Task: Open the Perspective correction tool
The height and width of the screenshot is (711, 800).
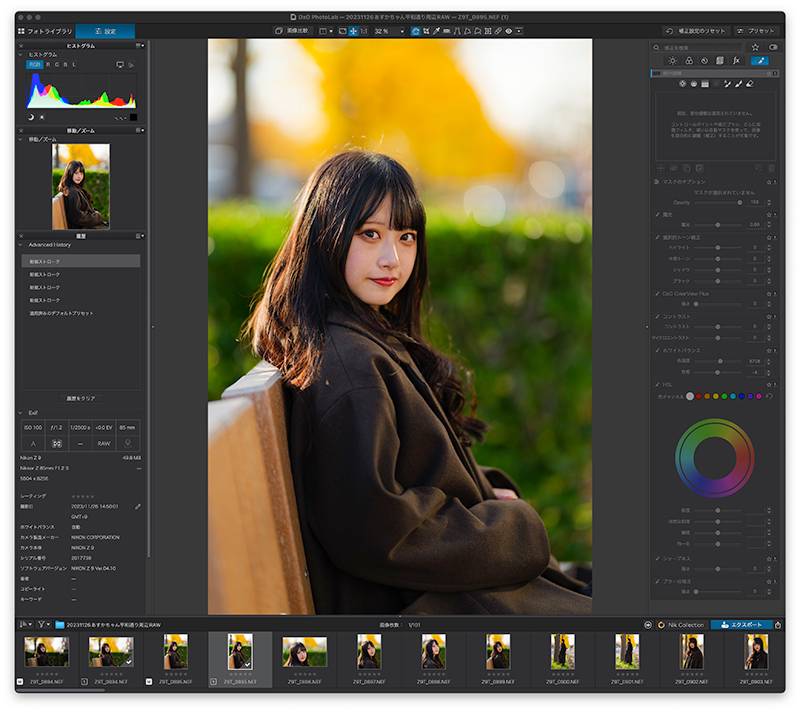Action: point(457,31)
